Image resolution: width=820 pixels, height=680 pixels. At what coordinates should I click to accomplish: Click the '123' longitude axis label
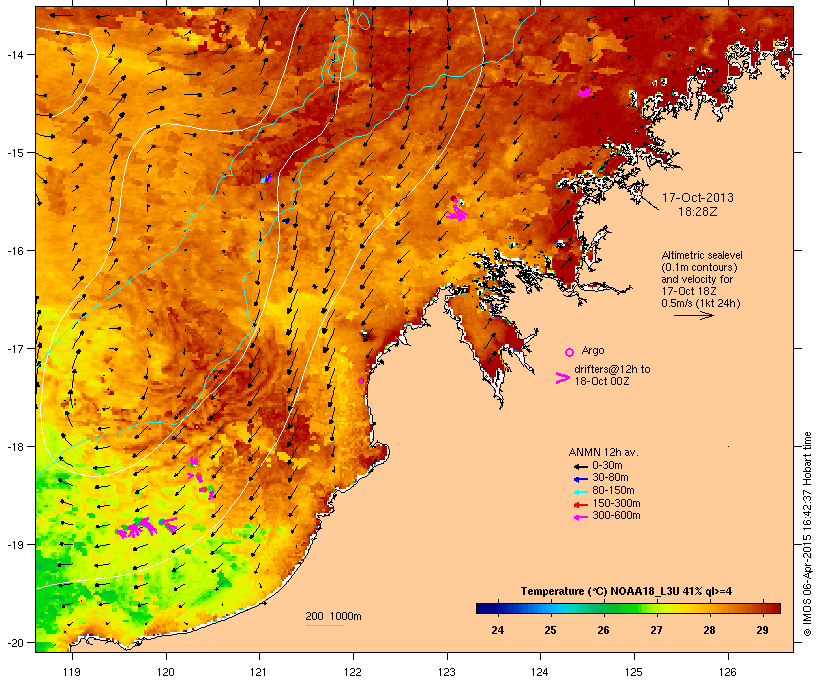447,672
